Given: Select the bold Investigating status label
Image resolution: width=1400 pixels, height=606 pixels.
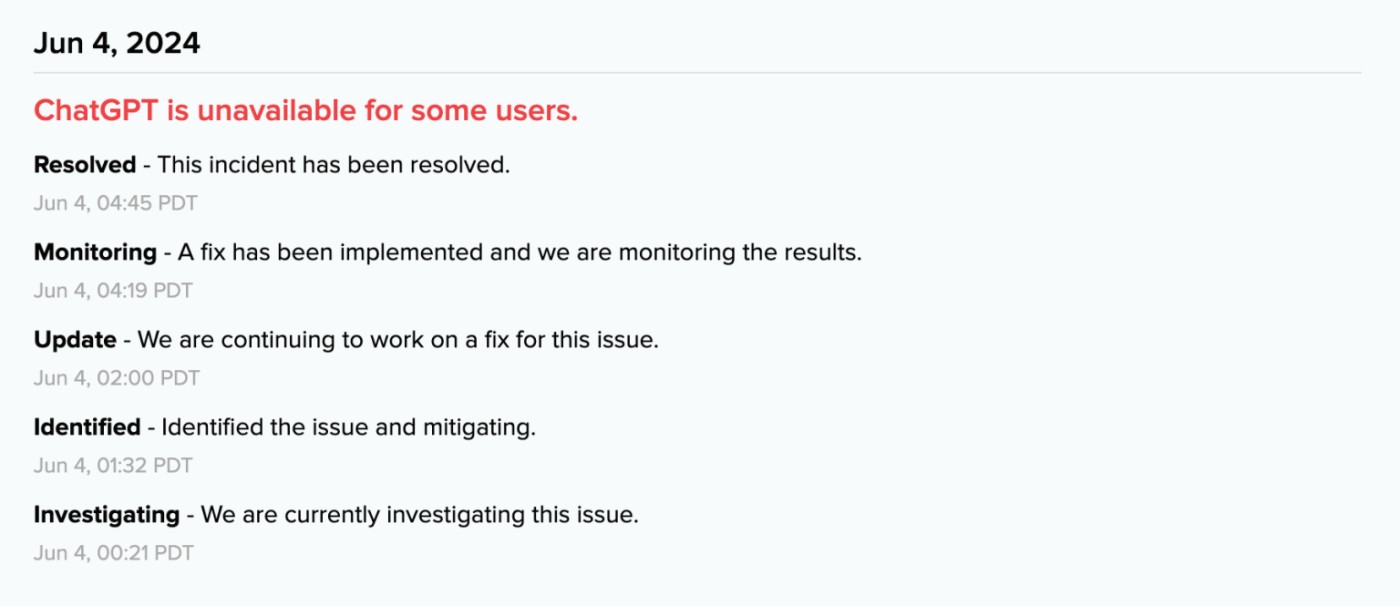Looking at the screenshot, I should coord(106,515).
